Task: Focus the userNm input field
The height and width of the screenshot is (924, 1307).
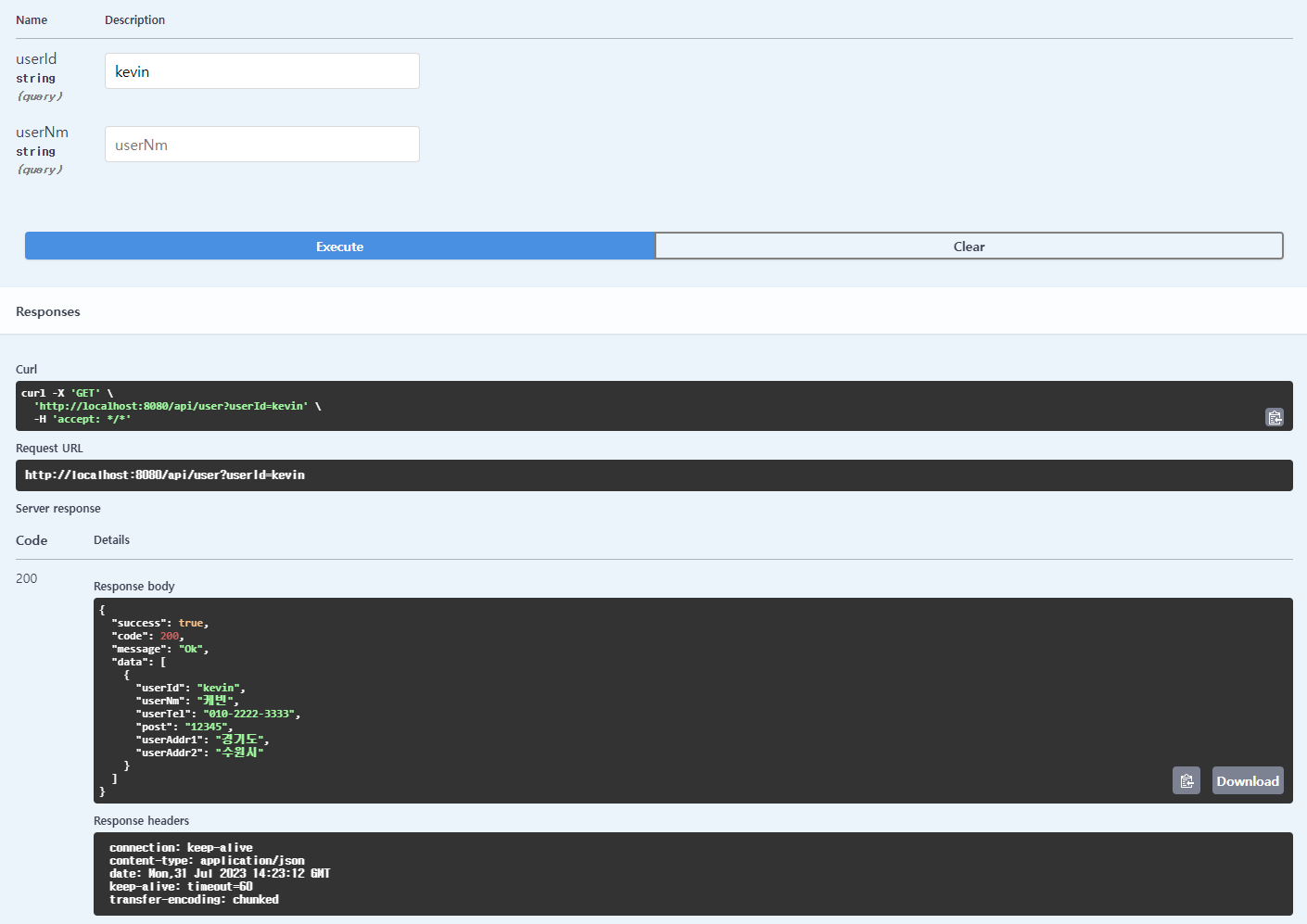Action: pyautogui.click(x=261, y=145)
